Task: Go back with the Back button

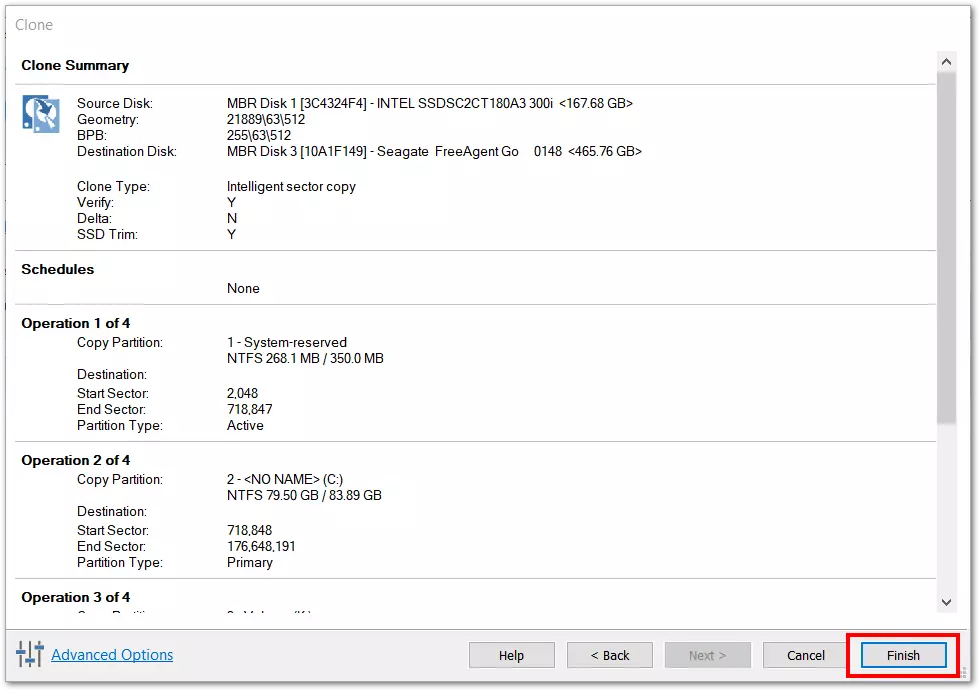Action: (609, 655)
